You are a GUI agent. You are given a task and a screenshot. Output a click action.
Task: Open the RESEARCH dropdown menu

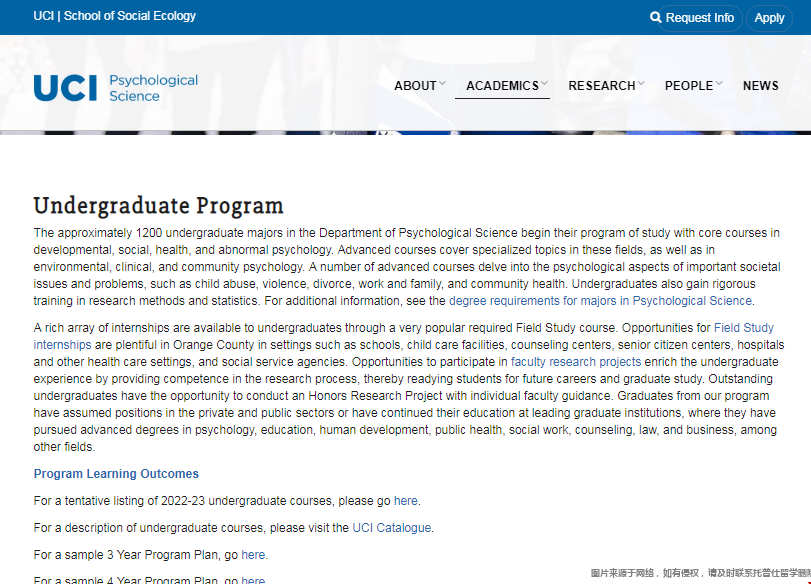[601, 86]
